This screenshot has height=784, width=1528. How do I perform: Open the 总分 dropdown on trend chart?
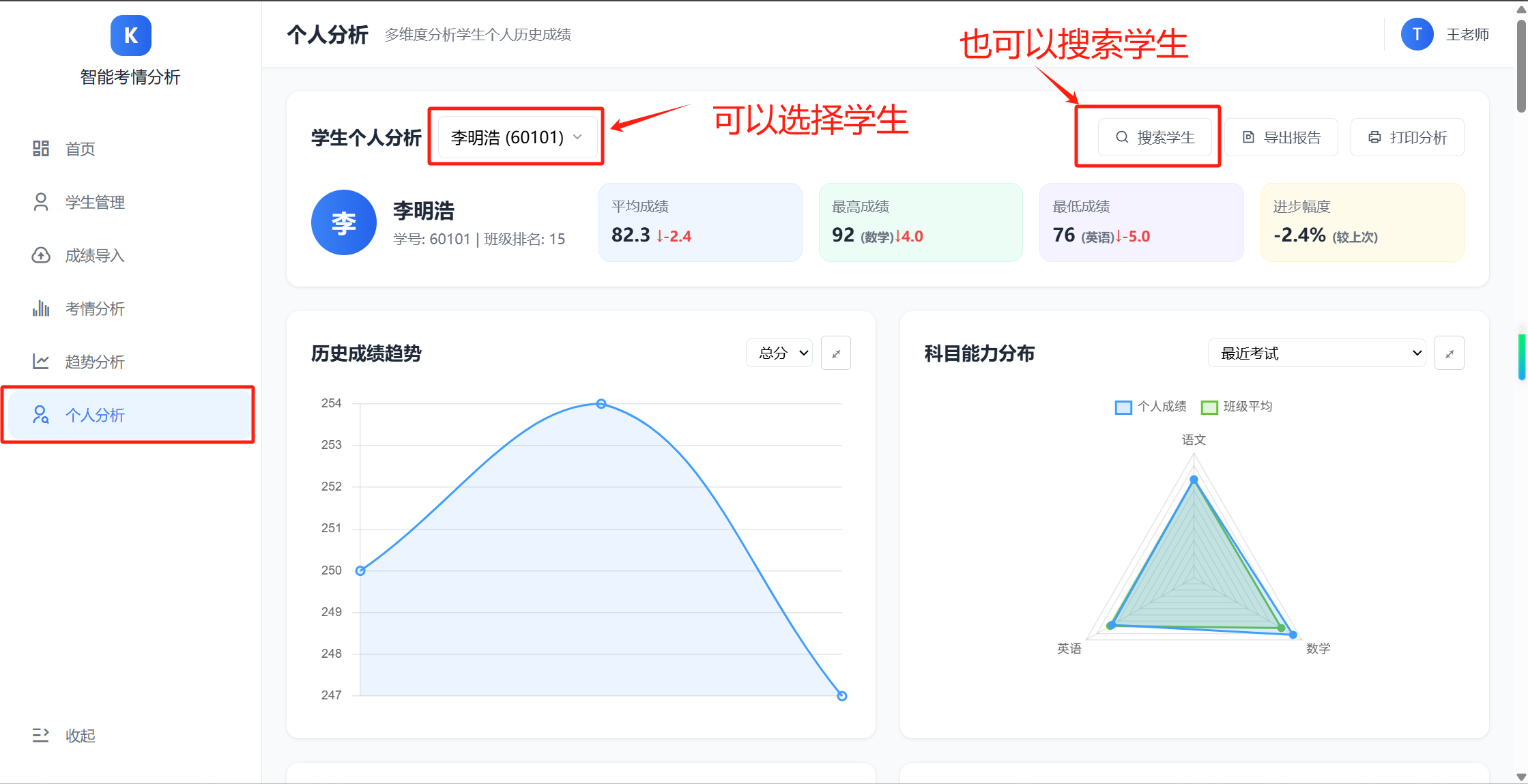(x=779, y=353)
